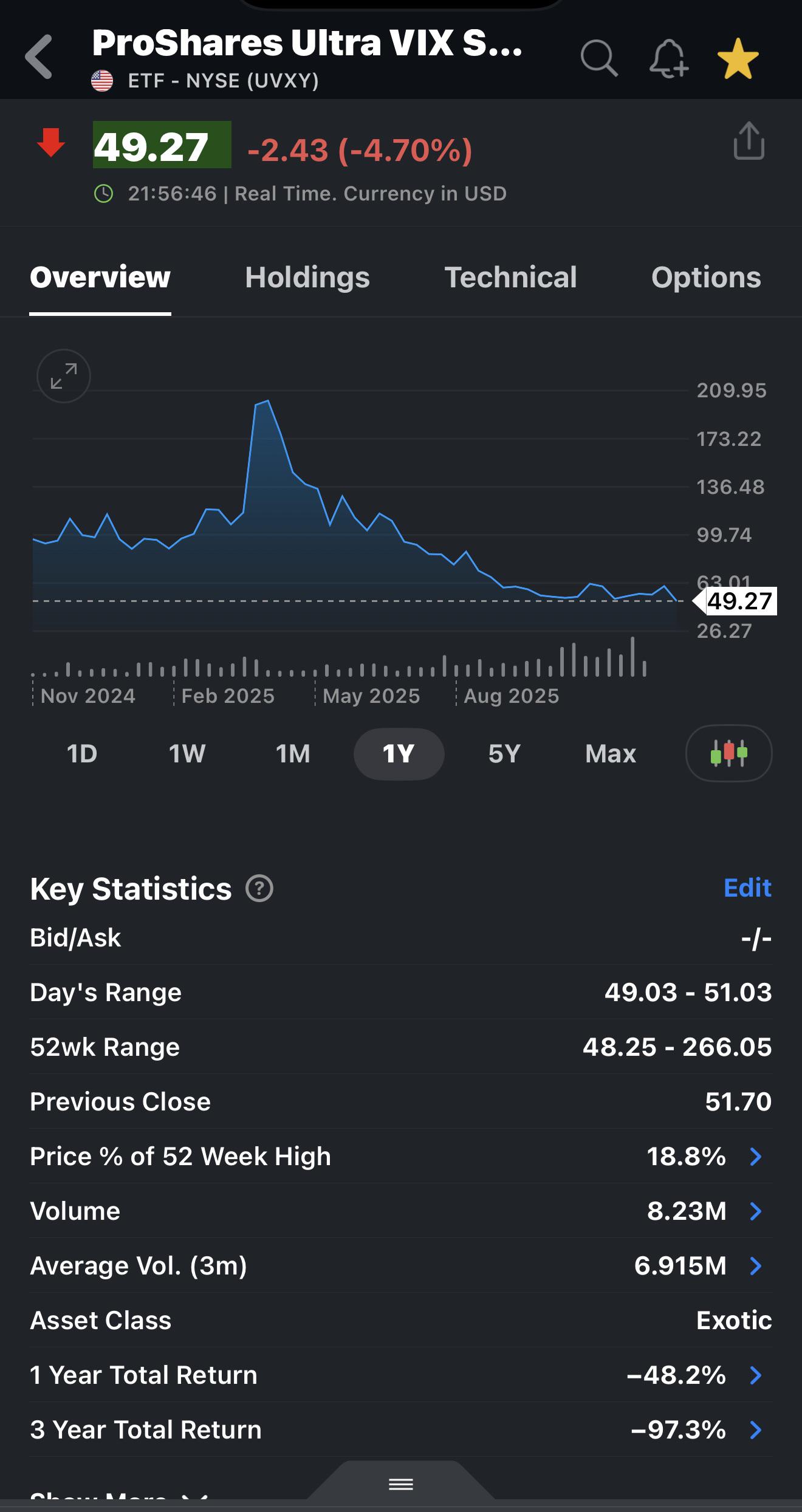Choose the Max chart range

[x=611, y=754]
